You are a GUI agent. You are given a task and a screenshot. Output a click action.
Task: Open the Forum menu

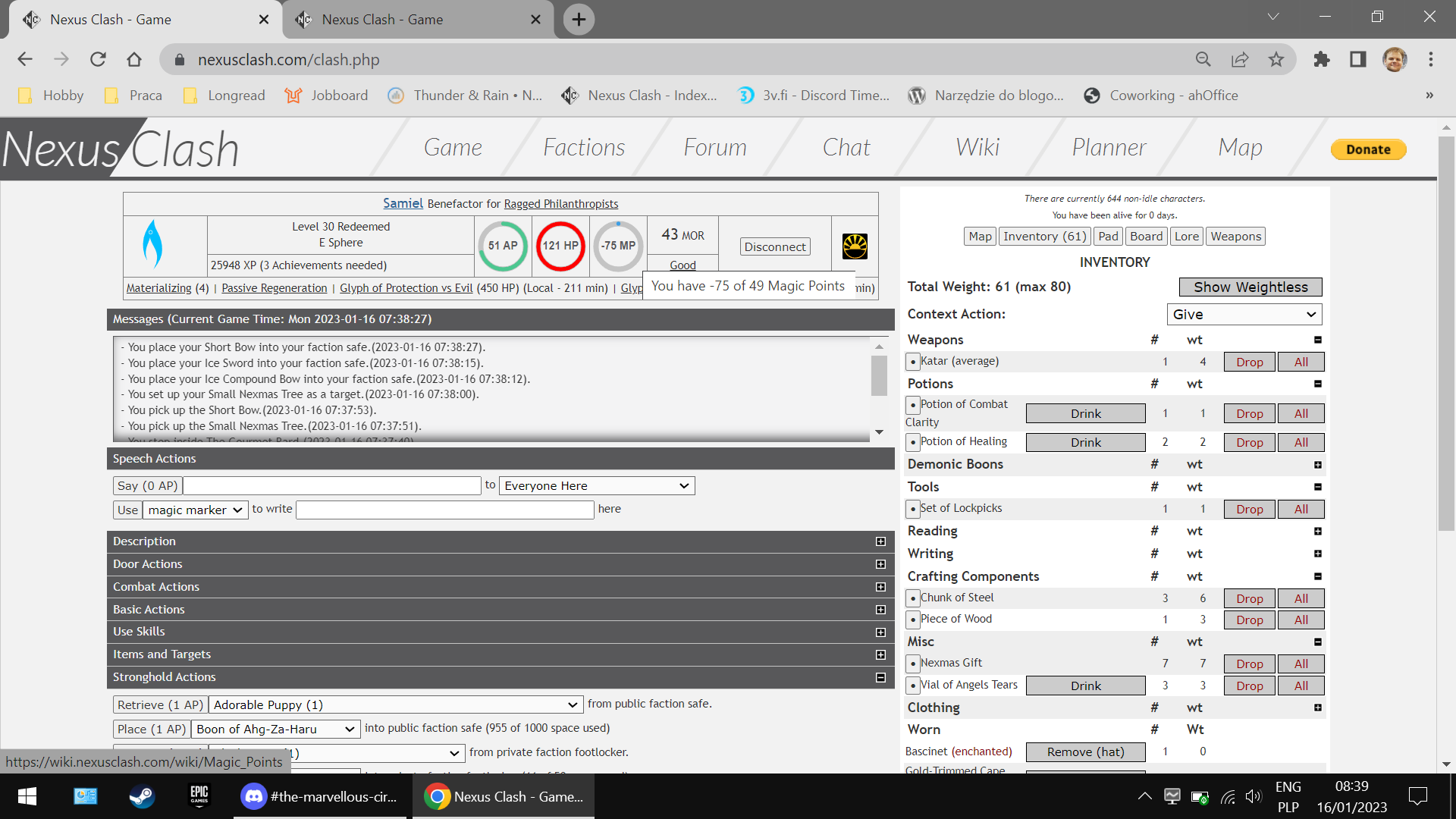715,147
